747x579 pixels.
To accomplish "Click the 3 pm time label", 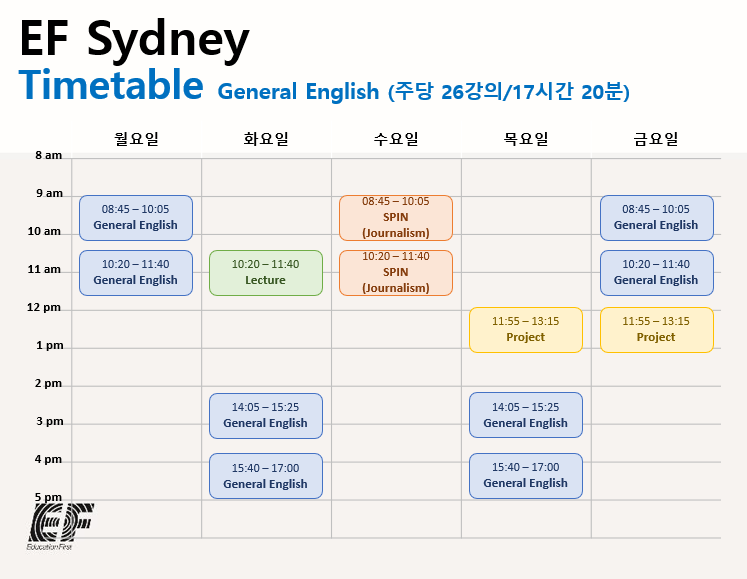I will click(x=50, y=421).
